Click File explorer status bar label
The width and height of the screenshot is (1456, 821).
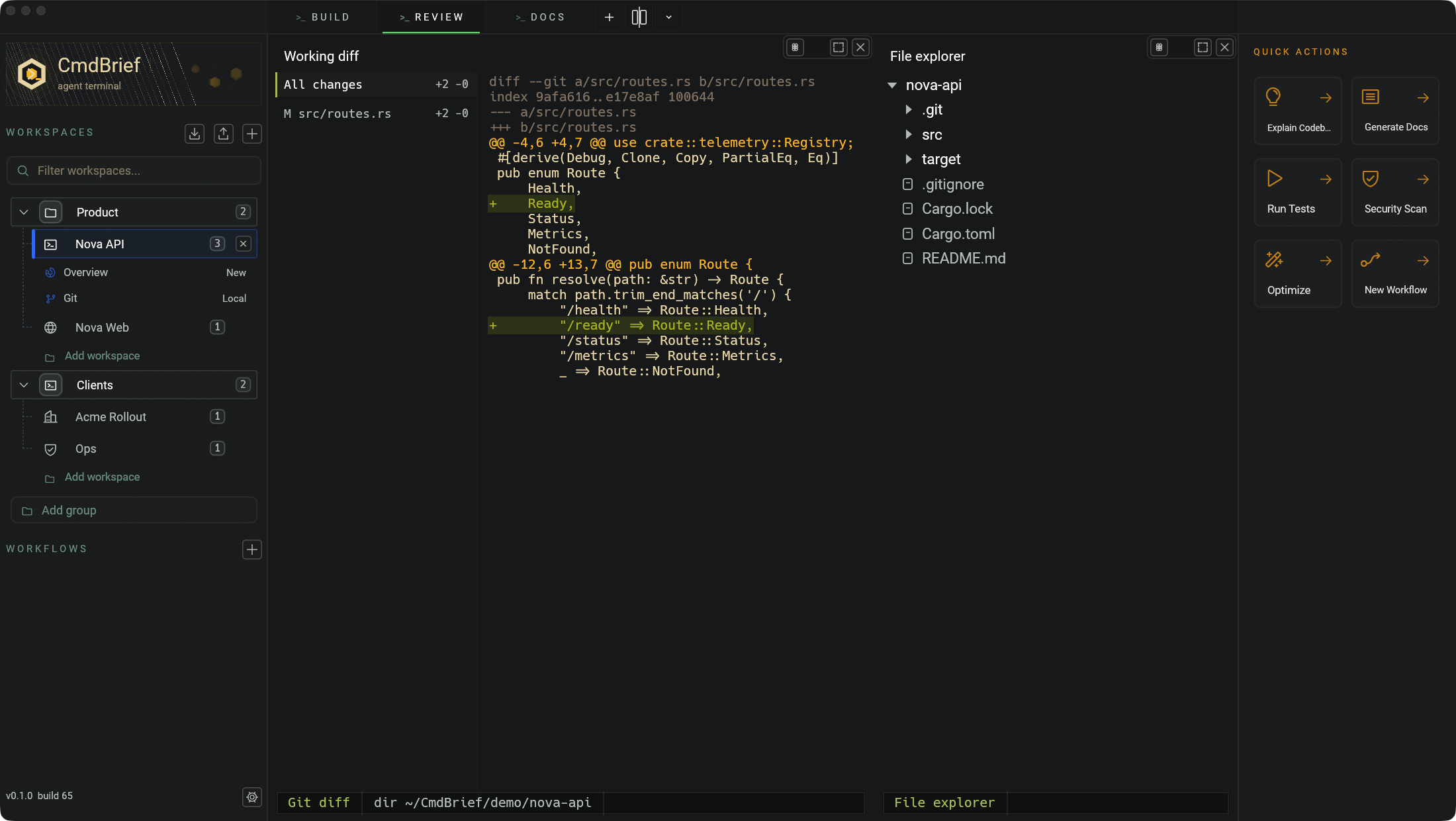point(944,802)
